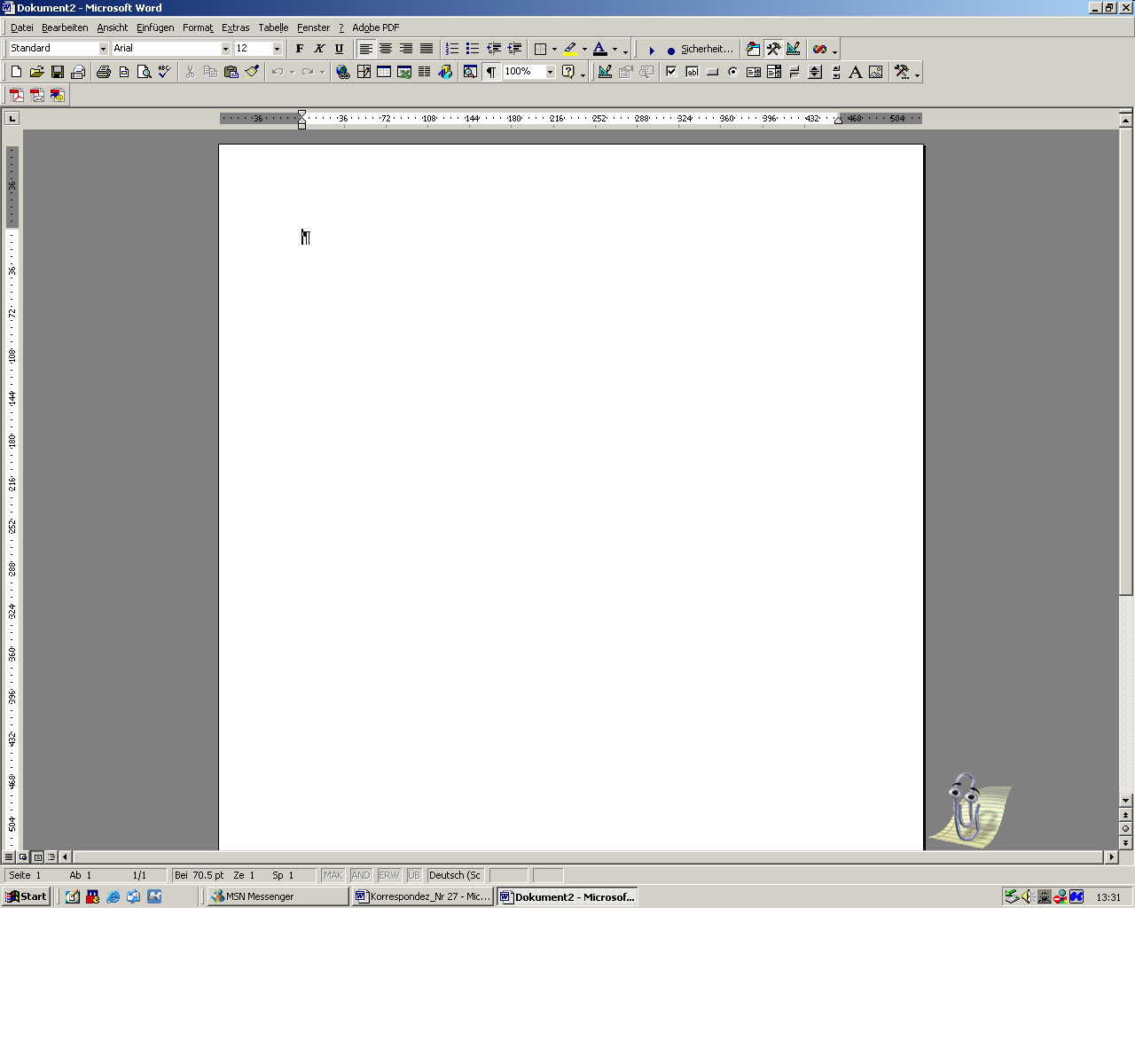Click the format painter brush
Screen dimensions: 1135x1064
click(252, 72)
